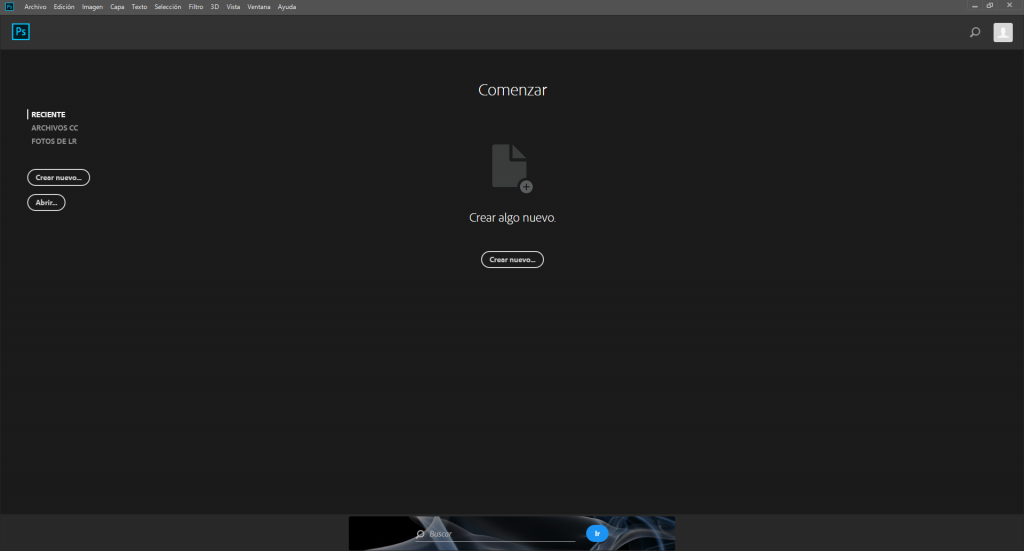Open the Ventana menu
The width and height of the screenshot is (1024, 551).
point(259,7)
